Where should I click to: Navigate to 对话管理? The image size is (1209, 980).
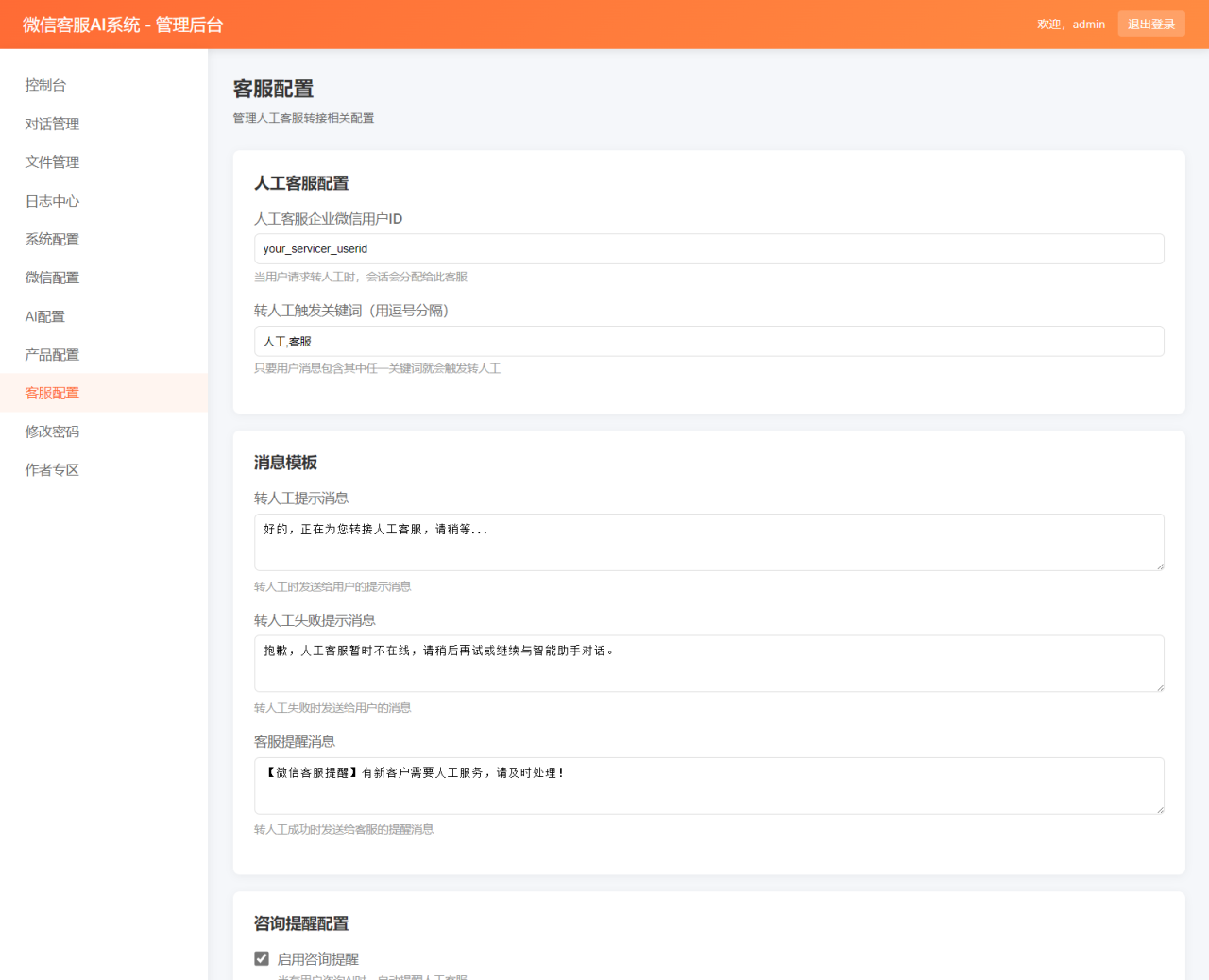[52, 124]
